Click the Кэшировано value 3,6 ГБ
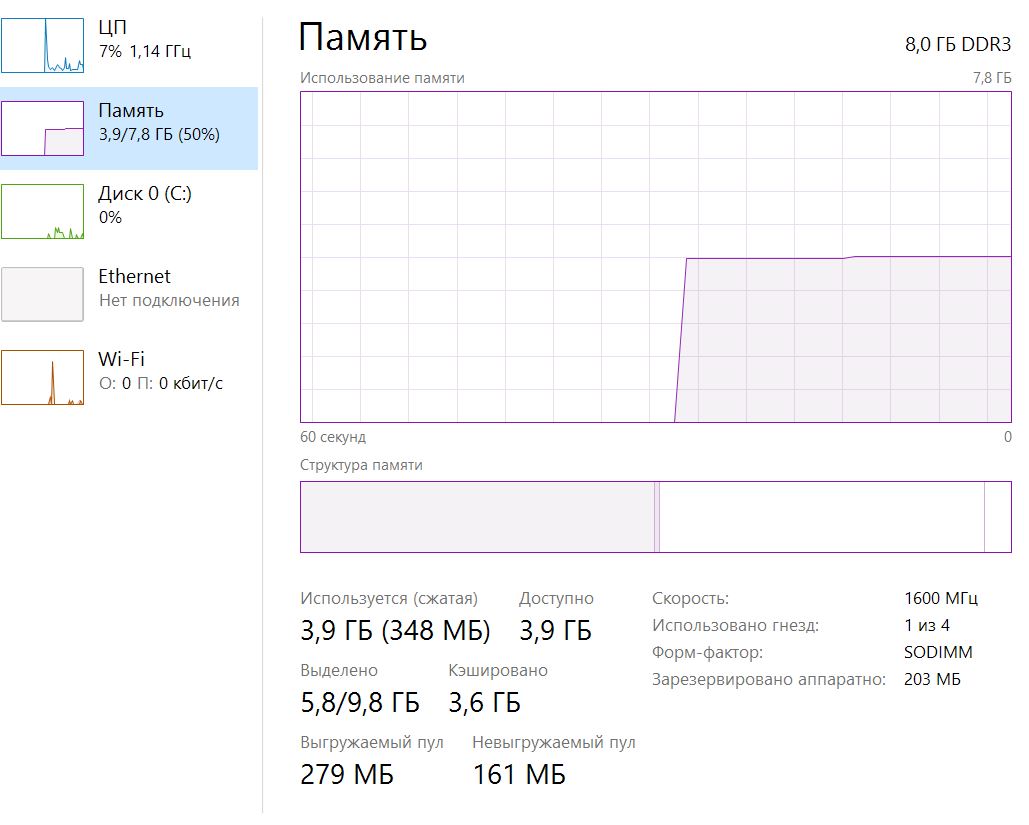The width and height of the screenshot is (1029, 825). [484, 703]
